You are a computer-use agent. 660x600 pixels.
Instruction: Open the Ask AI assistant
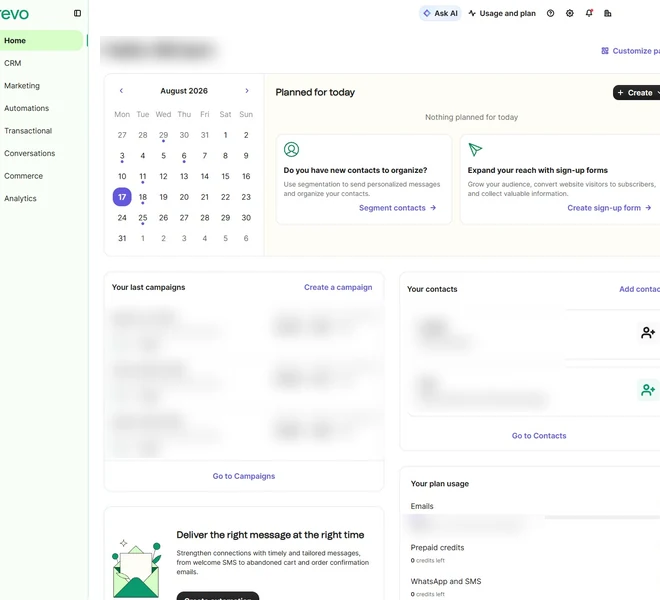[440, 13]
